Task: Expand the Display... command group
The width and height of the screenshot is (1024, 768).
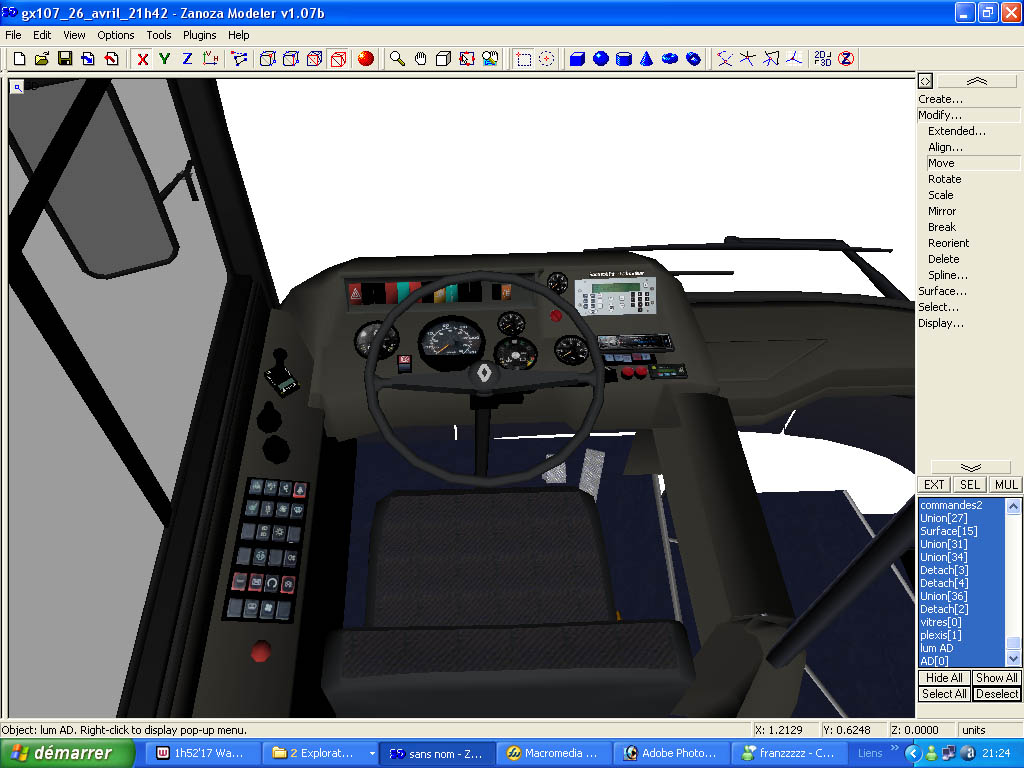Action: [x=941, y=323]
